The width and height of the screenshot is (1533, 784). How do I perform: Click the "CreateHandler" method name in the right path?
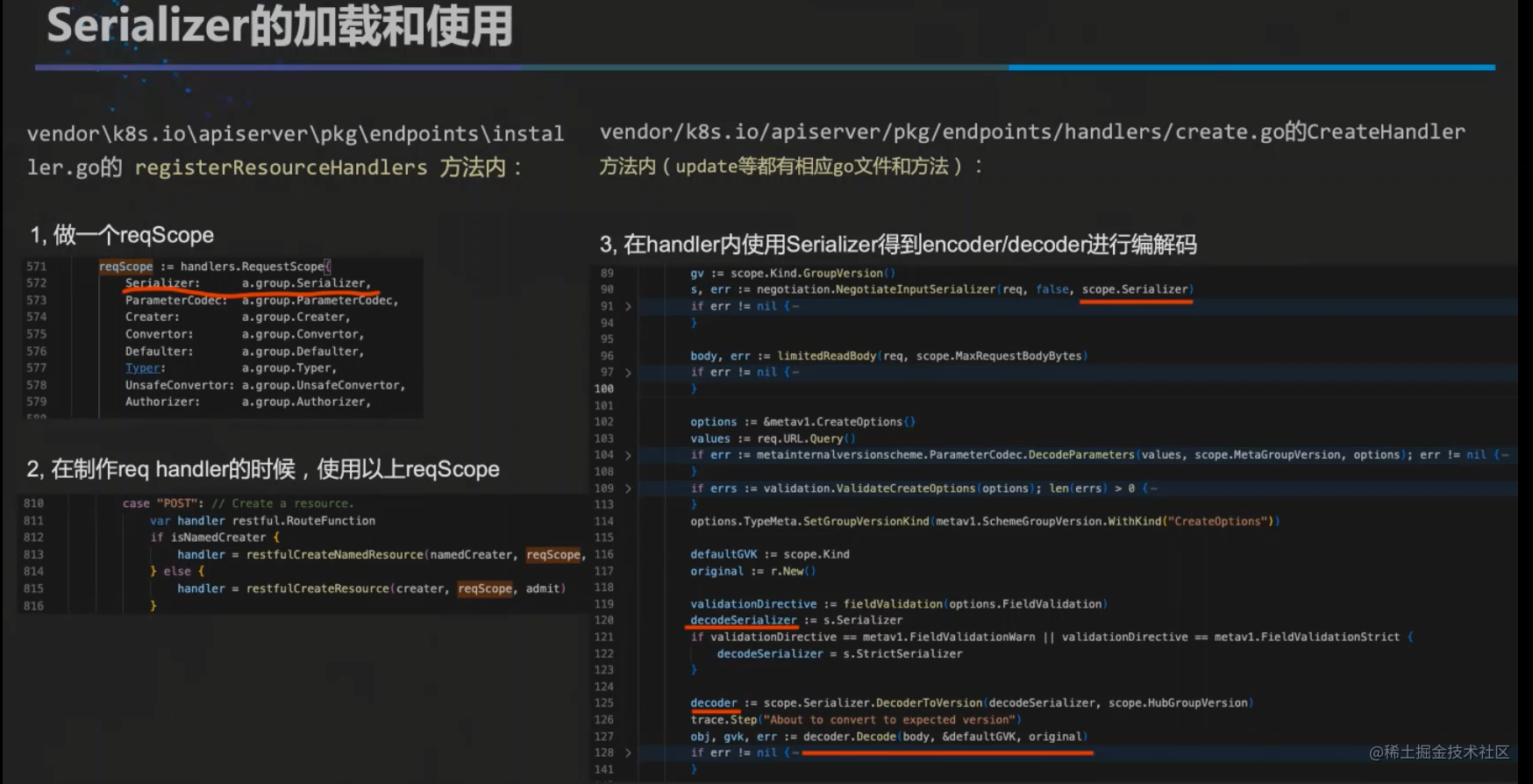click(x=1386, y=132)
